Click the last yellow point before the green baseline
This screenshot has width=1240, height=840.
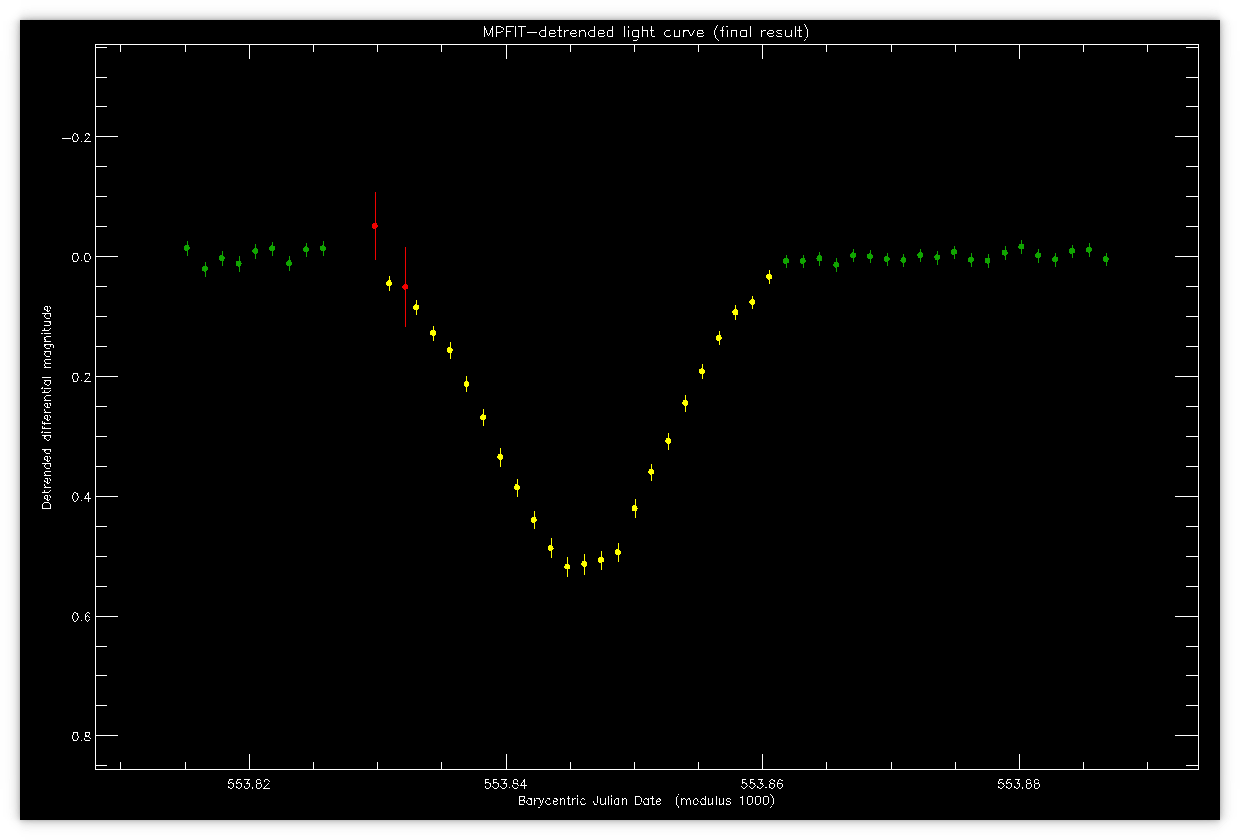pyautogui.click(x=769, y=277)
